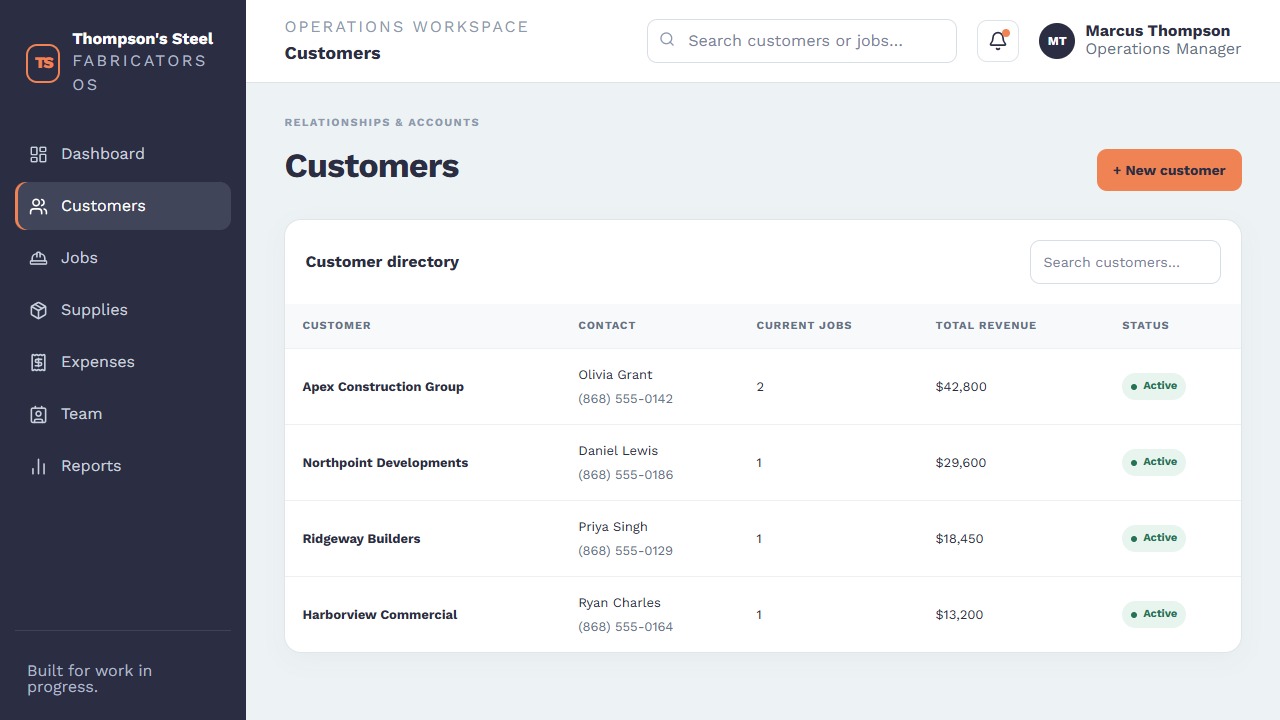
Task: Click the MT user avatar
Action: [1057, 41]
